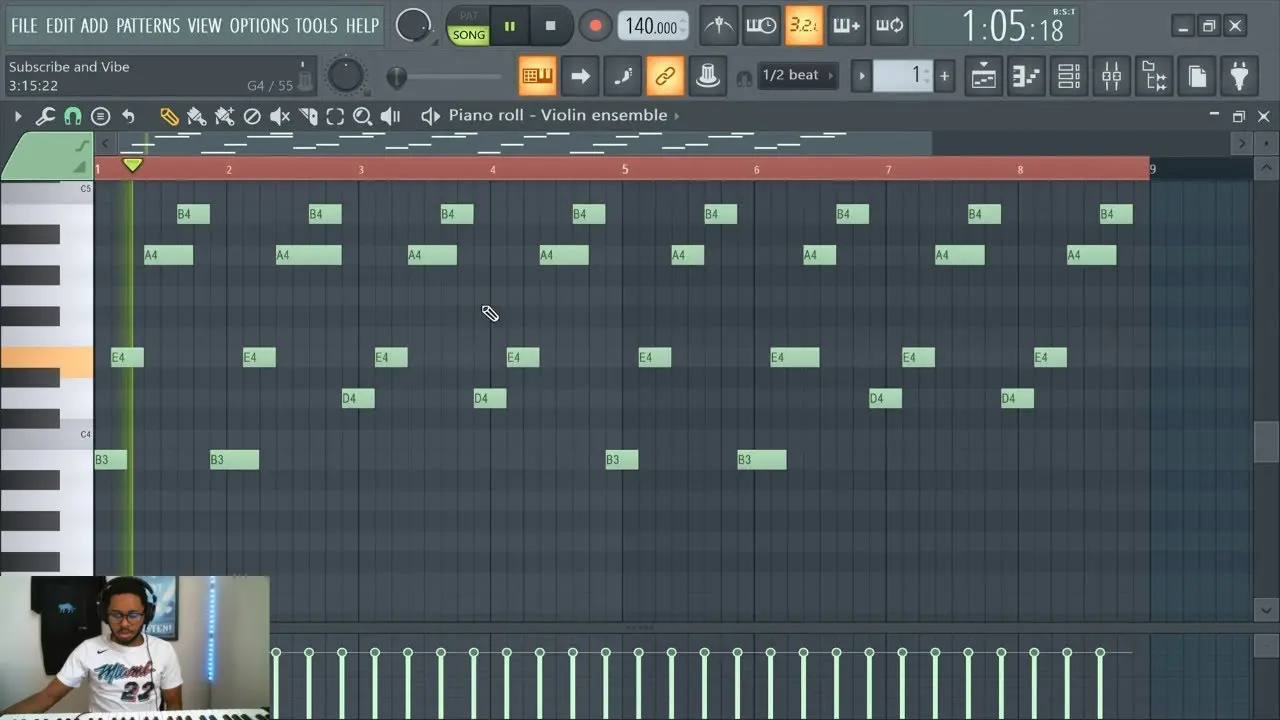Click the song position slider

[x=445, y=76]
